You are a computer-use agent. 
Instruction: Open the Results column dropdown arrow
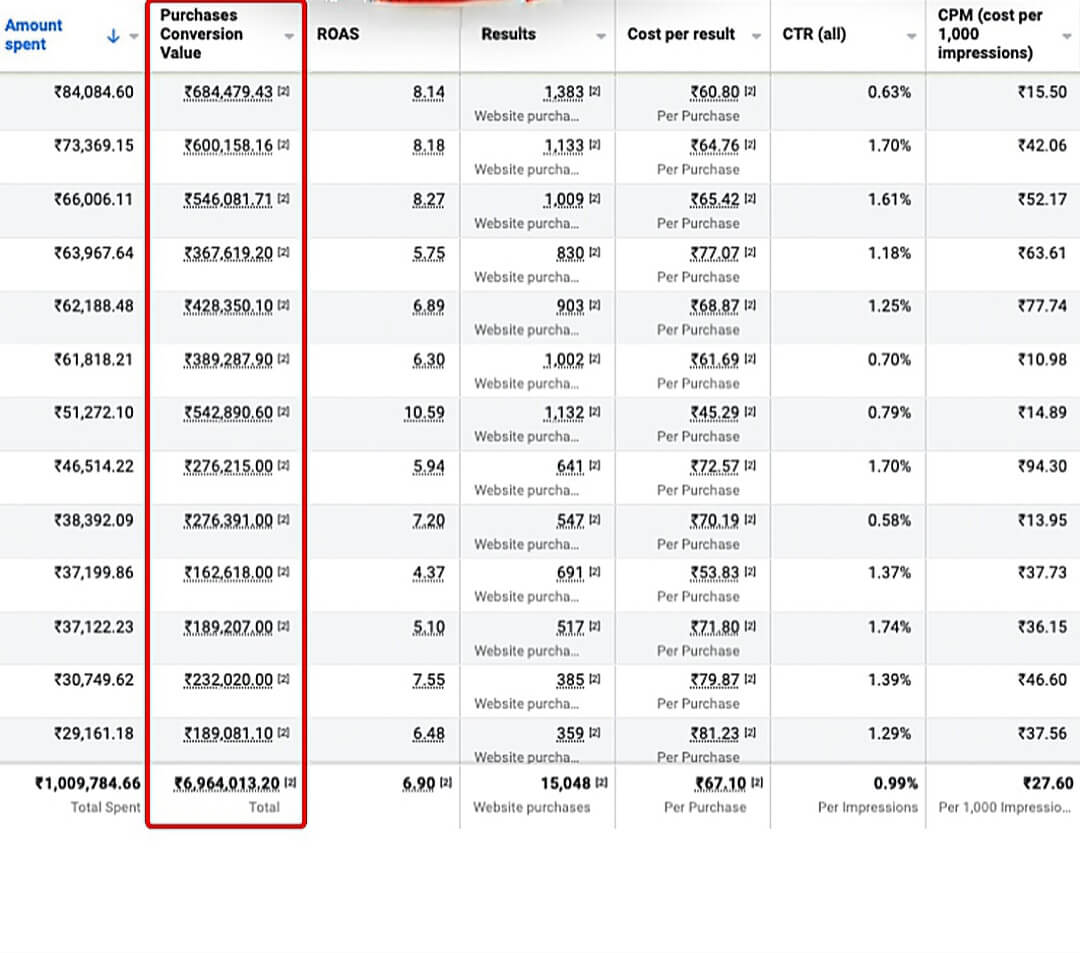601,36
